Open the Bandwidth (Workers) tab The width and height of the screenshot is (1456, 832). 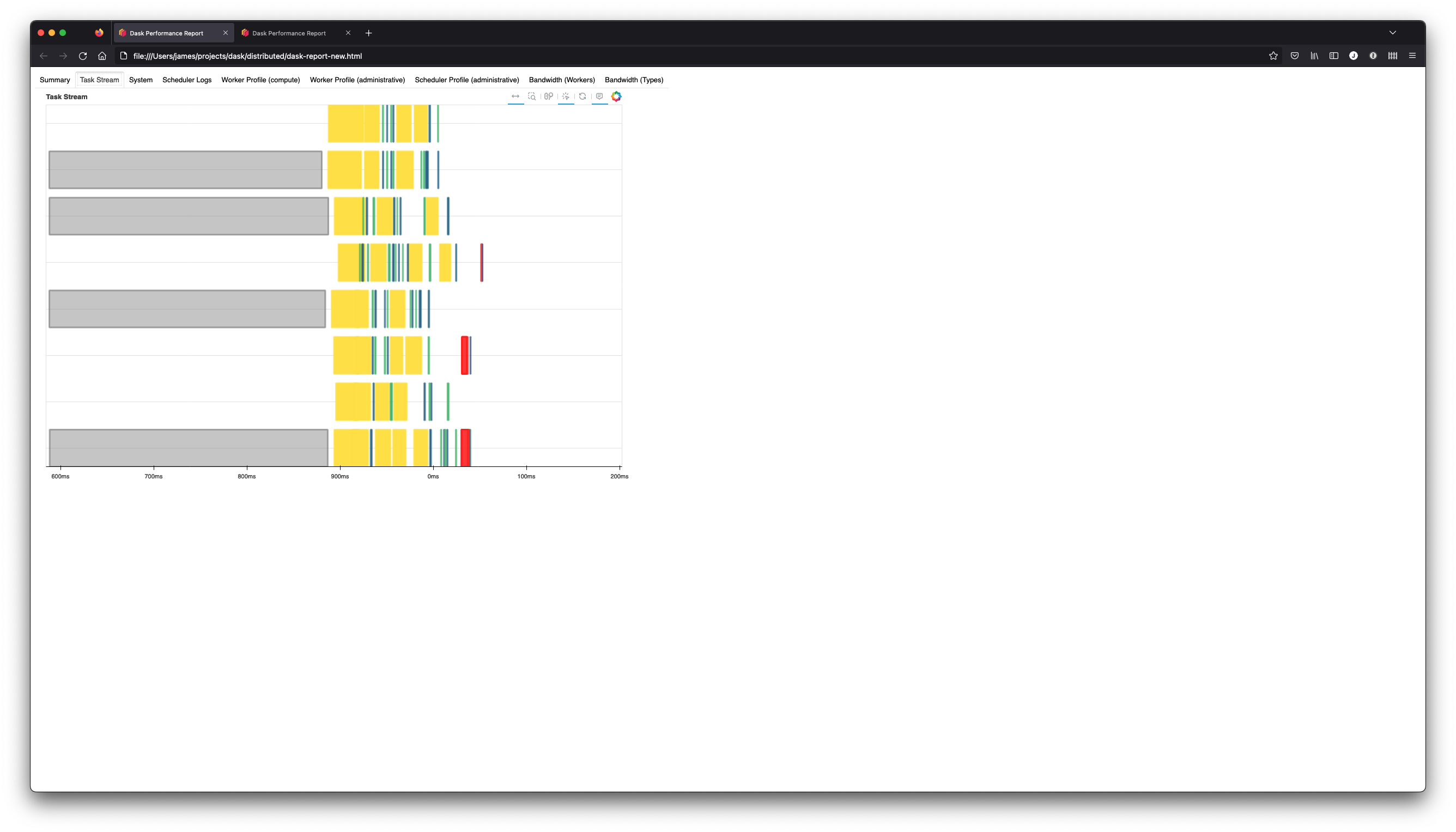coord(562,80)
